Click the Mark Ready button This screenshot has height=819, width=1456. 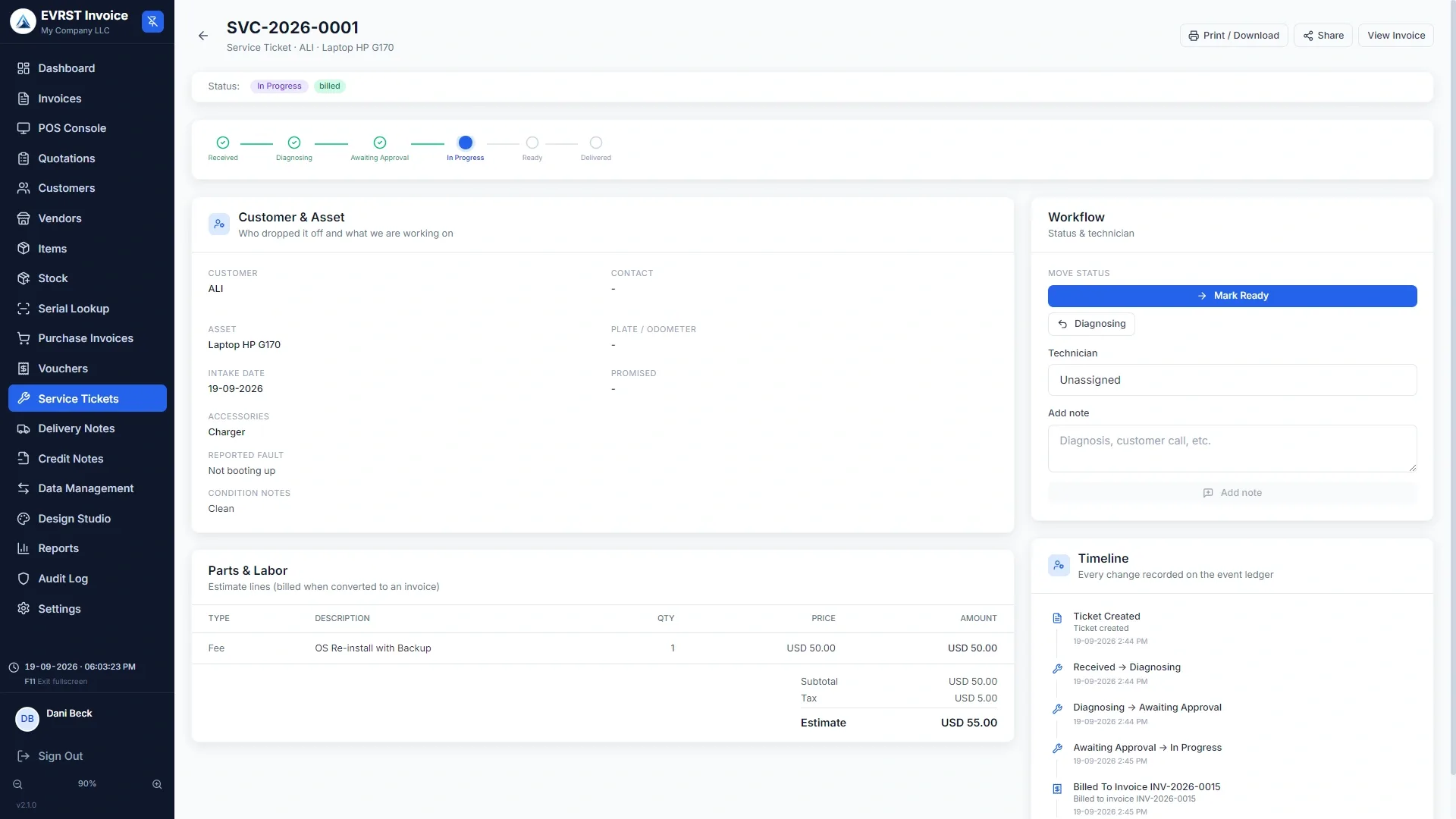click(x=1232, y=296)
